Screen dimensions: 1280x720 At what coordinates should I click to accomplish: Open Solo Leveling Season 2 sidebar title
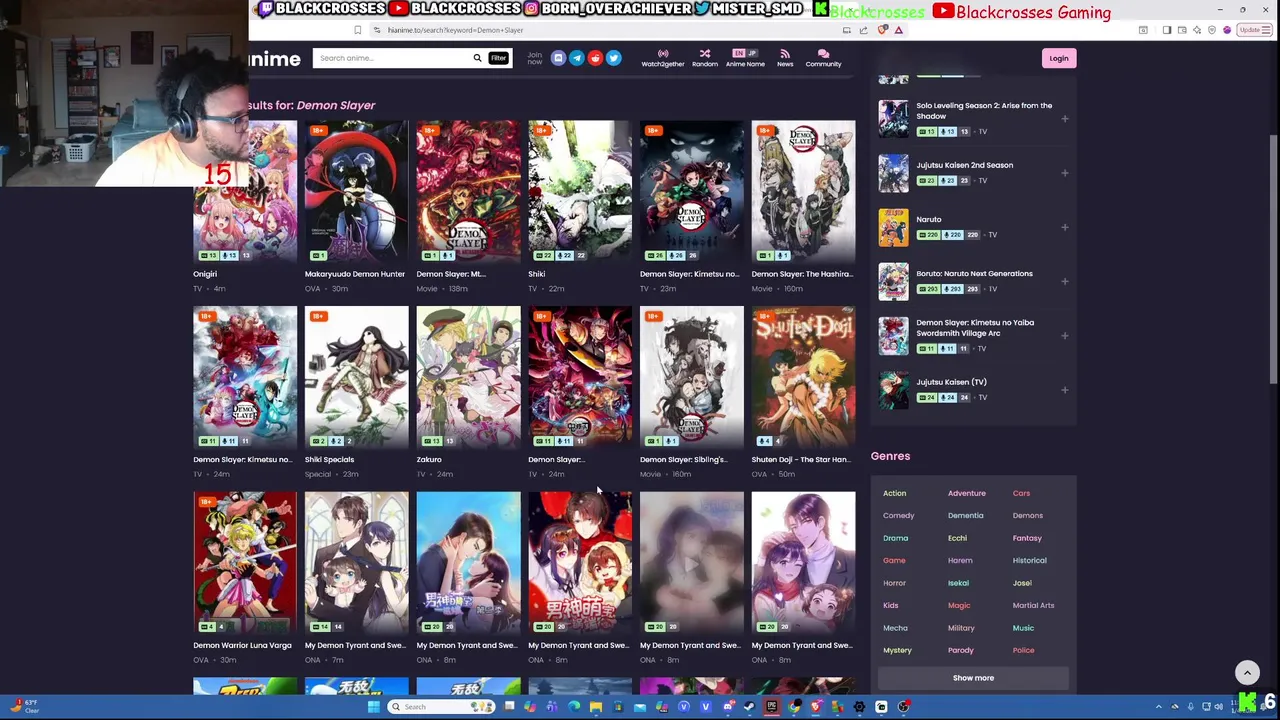(x=984, y=110)
